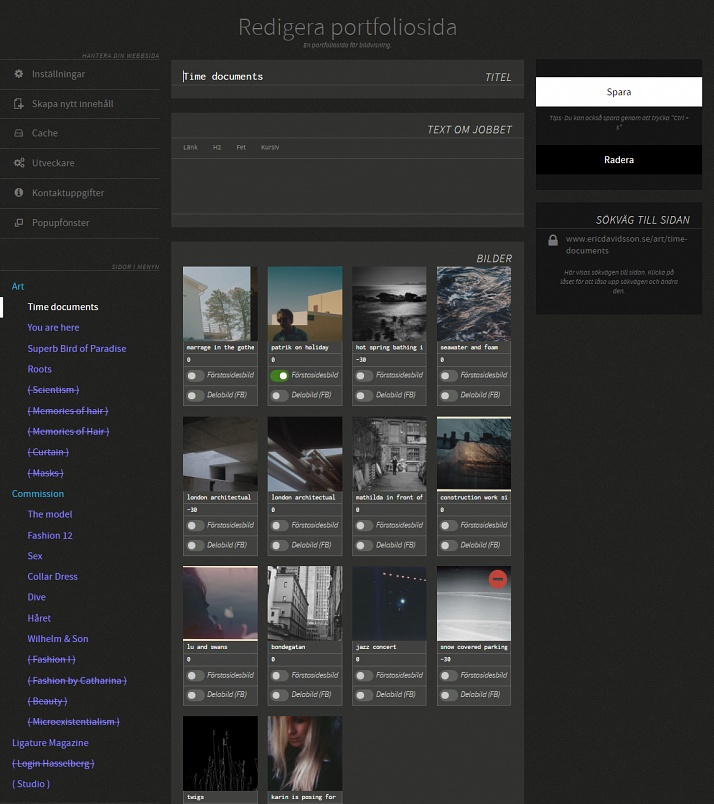This screenshot has height=804, width=714.
Task: Open the Commission menu section
Action: tap(38, 493)
